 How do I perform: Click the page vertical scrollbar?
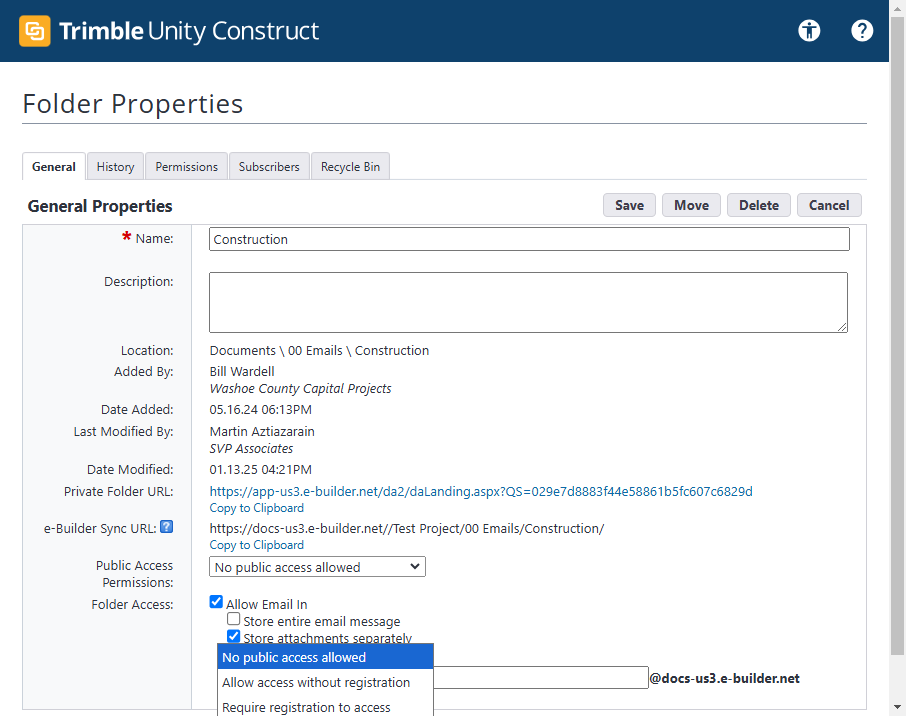click(897, 335)
